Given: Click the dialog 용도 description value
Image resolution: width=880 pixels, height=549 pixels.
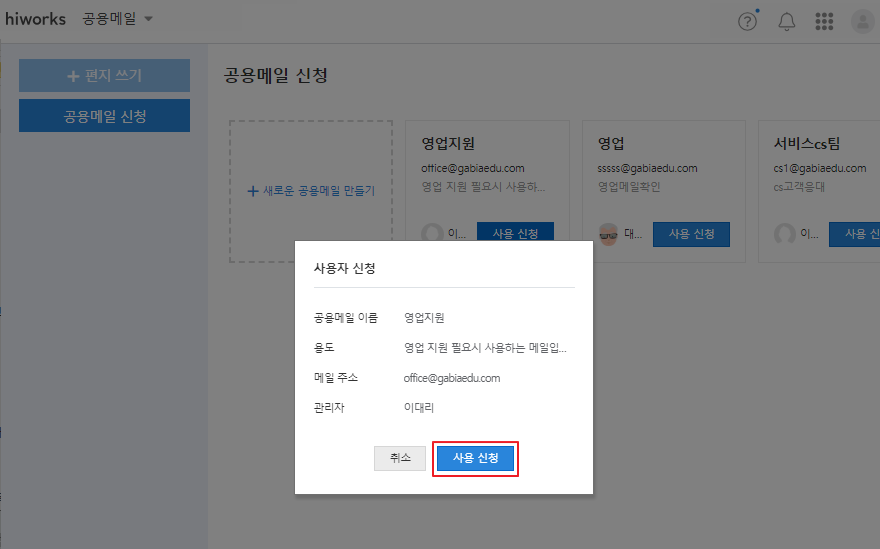Looking at the screenshot, I should (485, 348).
